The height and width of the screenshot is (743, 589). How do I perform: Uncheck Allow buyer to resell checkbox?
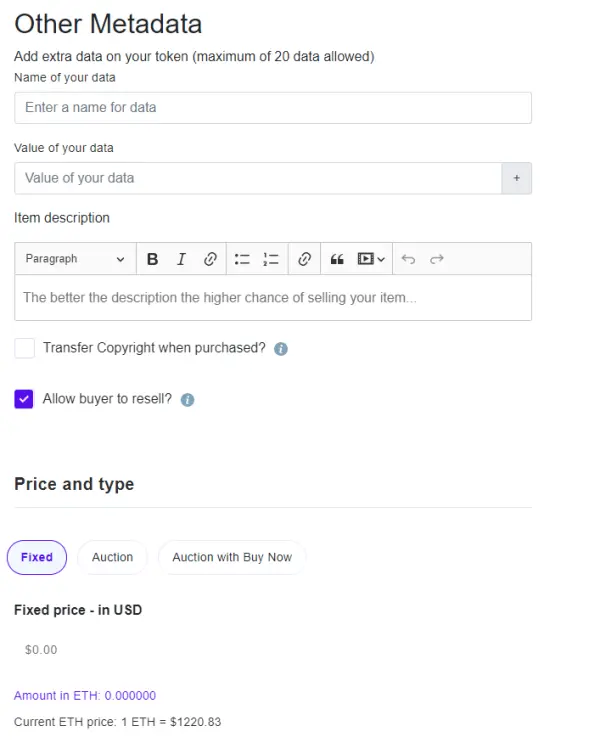coord(24,399)
